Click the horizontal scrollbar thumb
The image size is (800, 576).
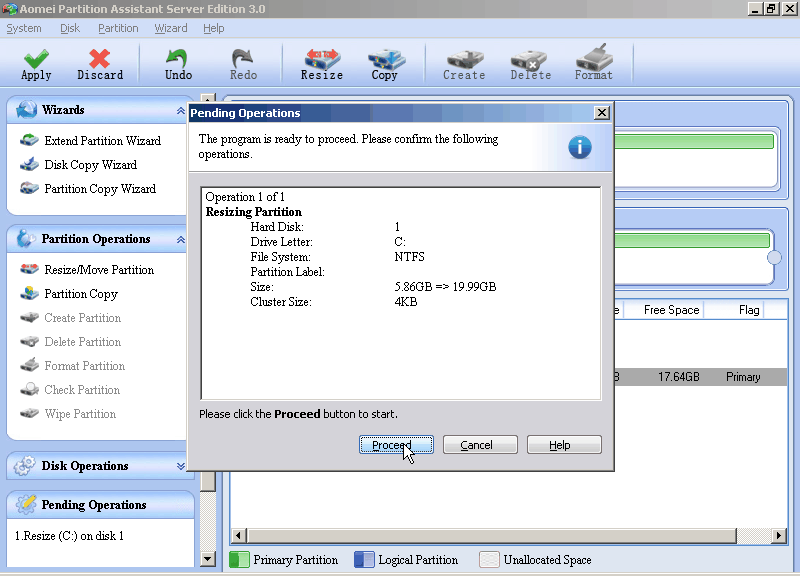click(x=492, y=536)
